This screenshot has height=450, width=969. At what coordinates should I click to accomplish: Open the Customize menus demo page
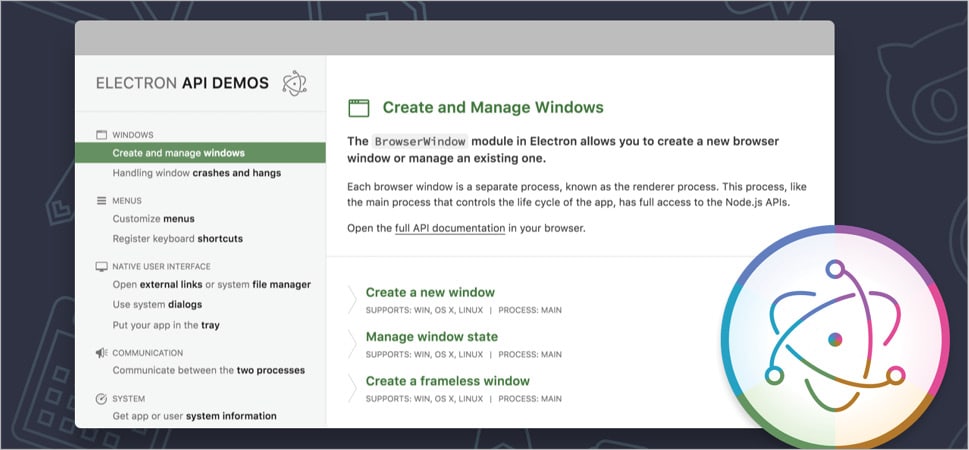point(153,219)
